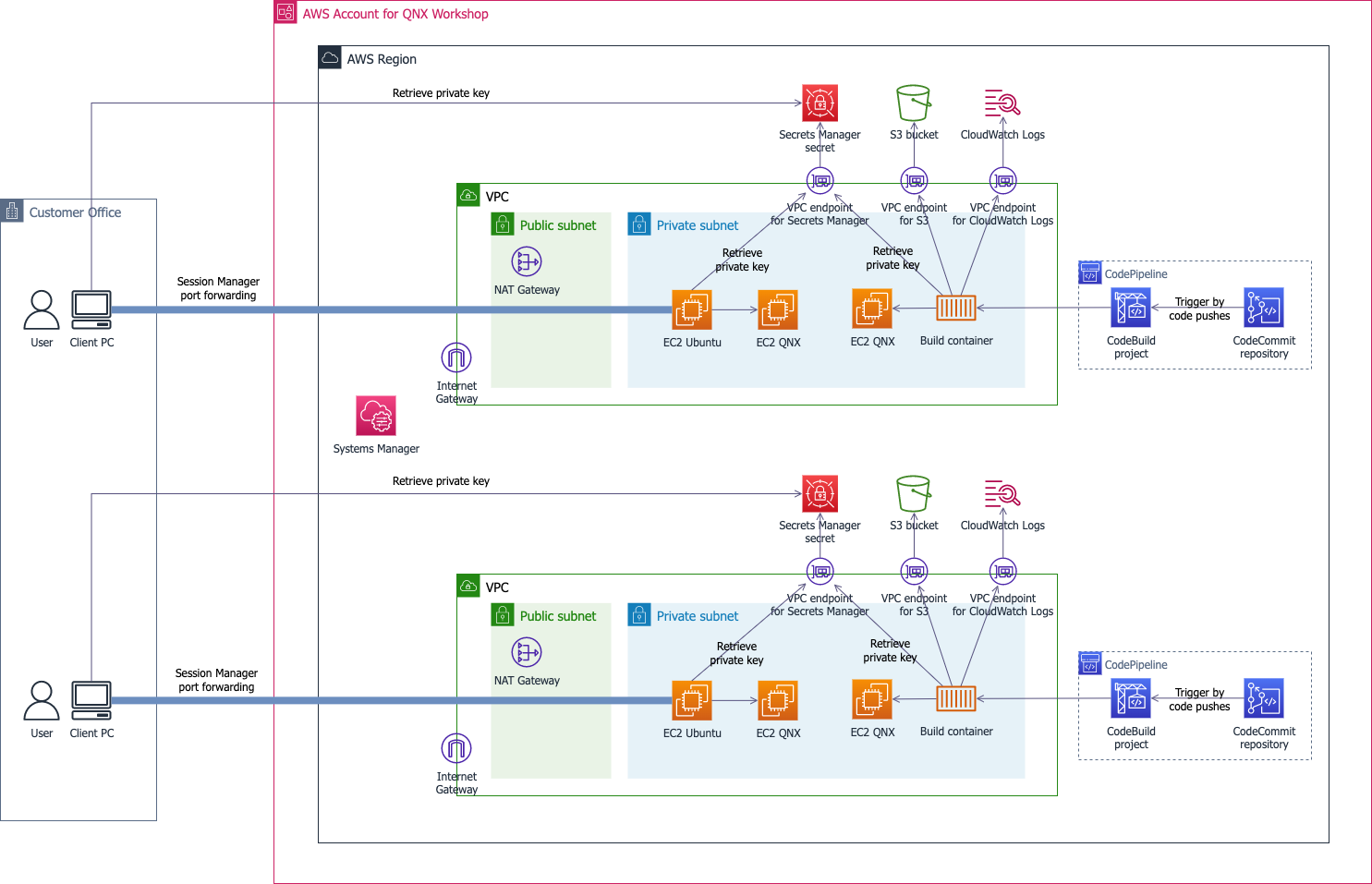The image size is (1372, 884).
Task: Select the lower CloudWatch Logs icon
Action: coord(1002,493)
